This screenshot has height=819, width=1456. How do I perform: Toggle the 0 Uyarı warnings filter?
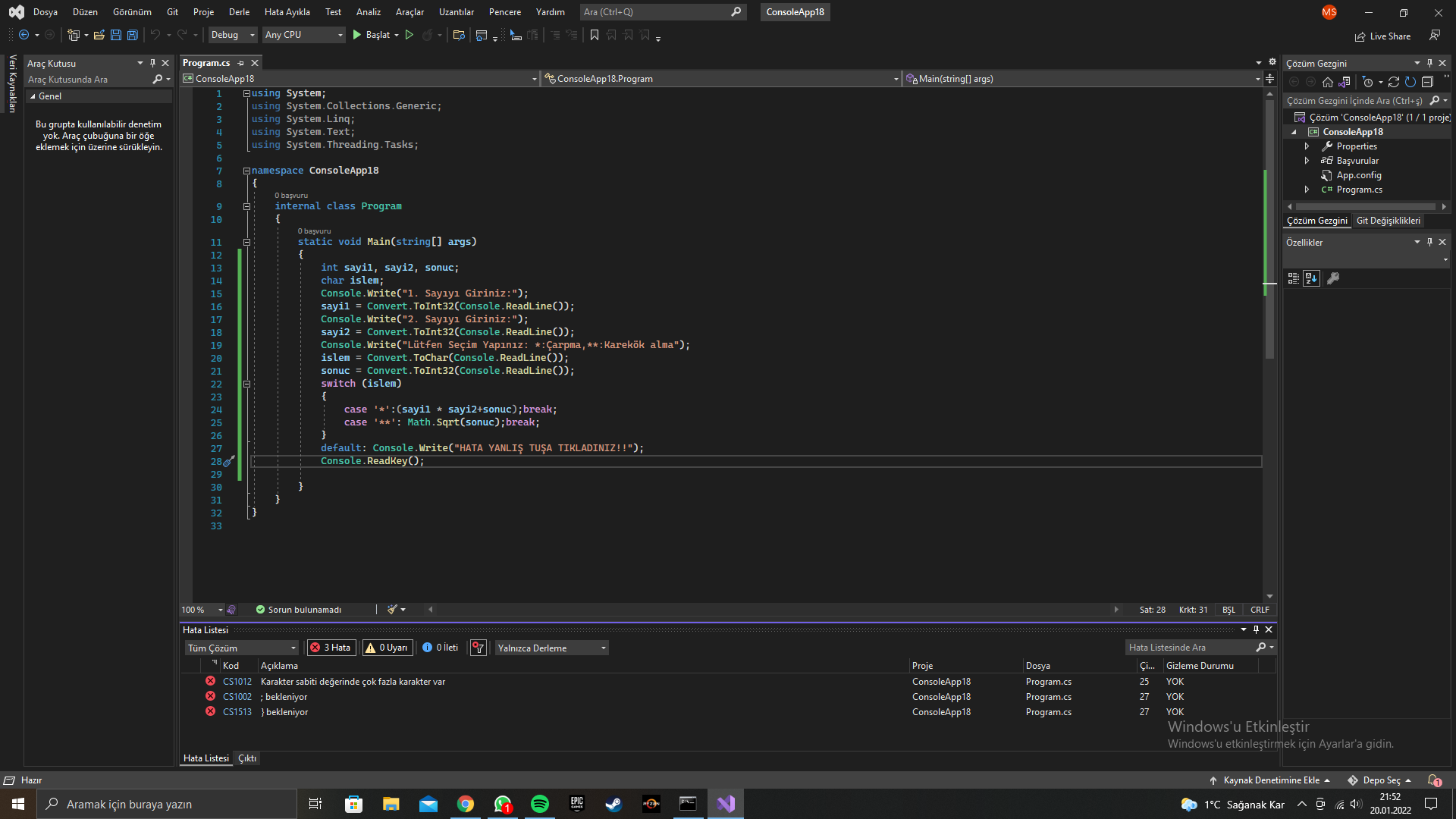pos(388,648)
